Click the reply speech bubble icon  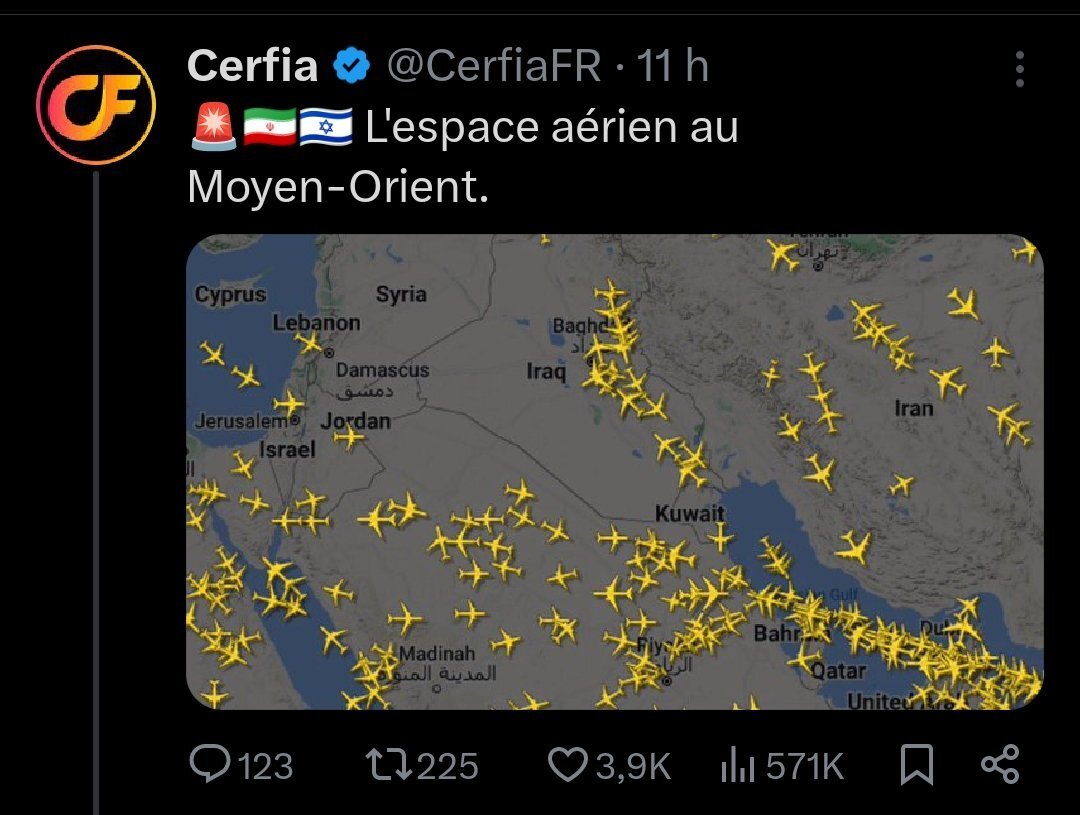[x=209, y=765]
